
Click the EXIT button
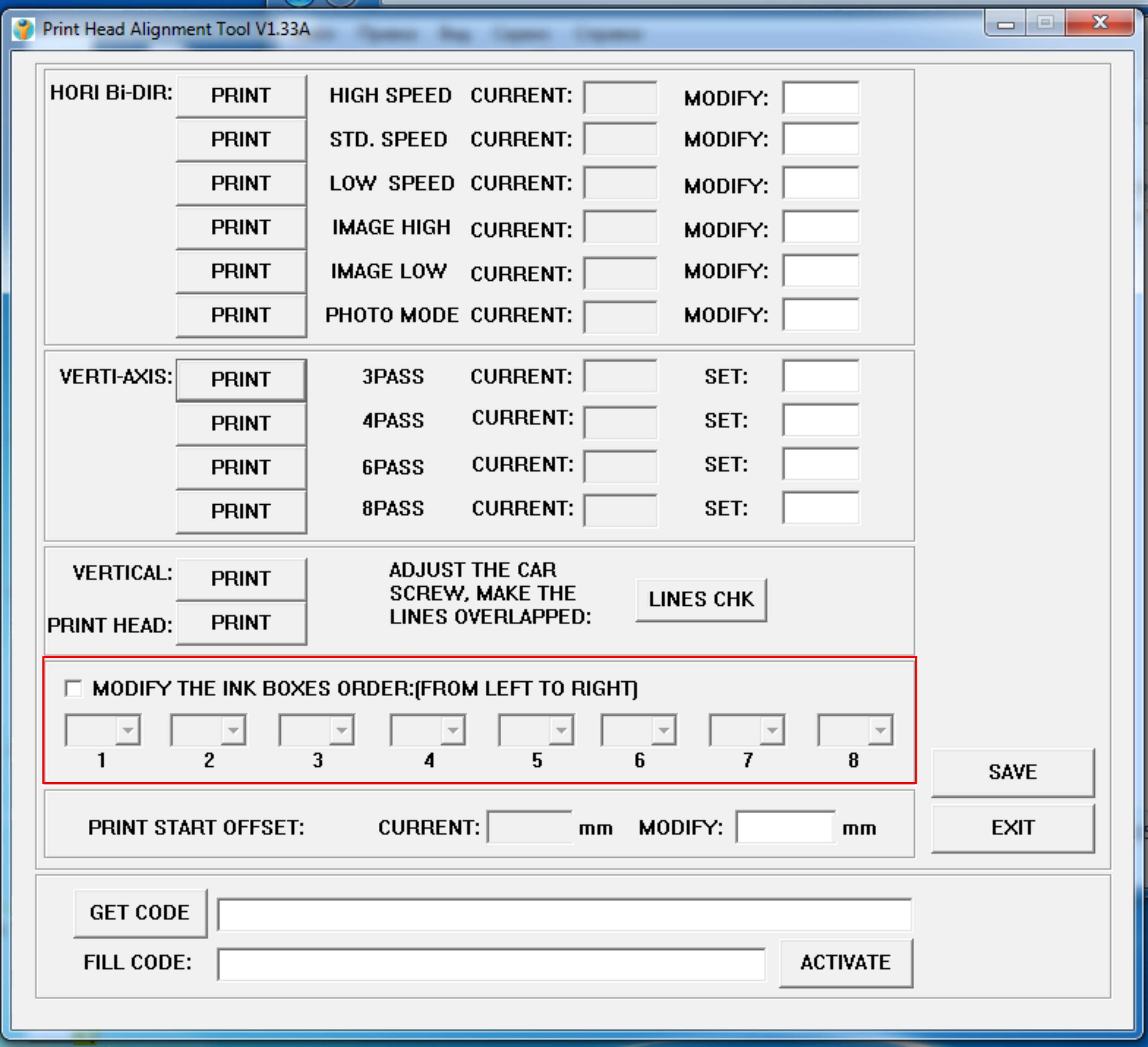pyautogui.click(x=1013, y=828)
